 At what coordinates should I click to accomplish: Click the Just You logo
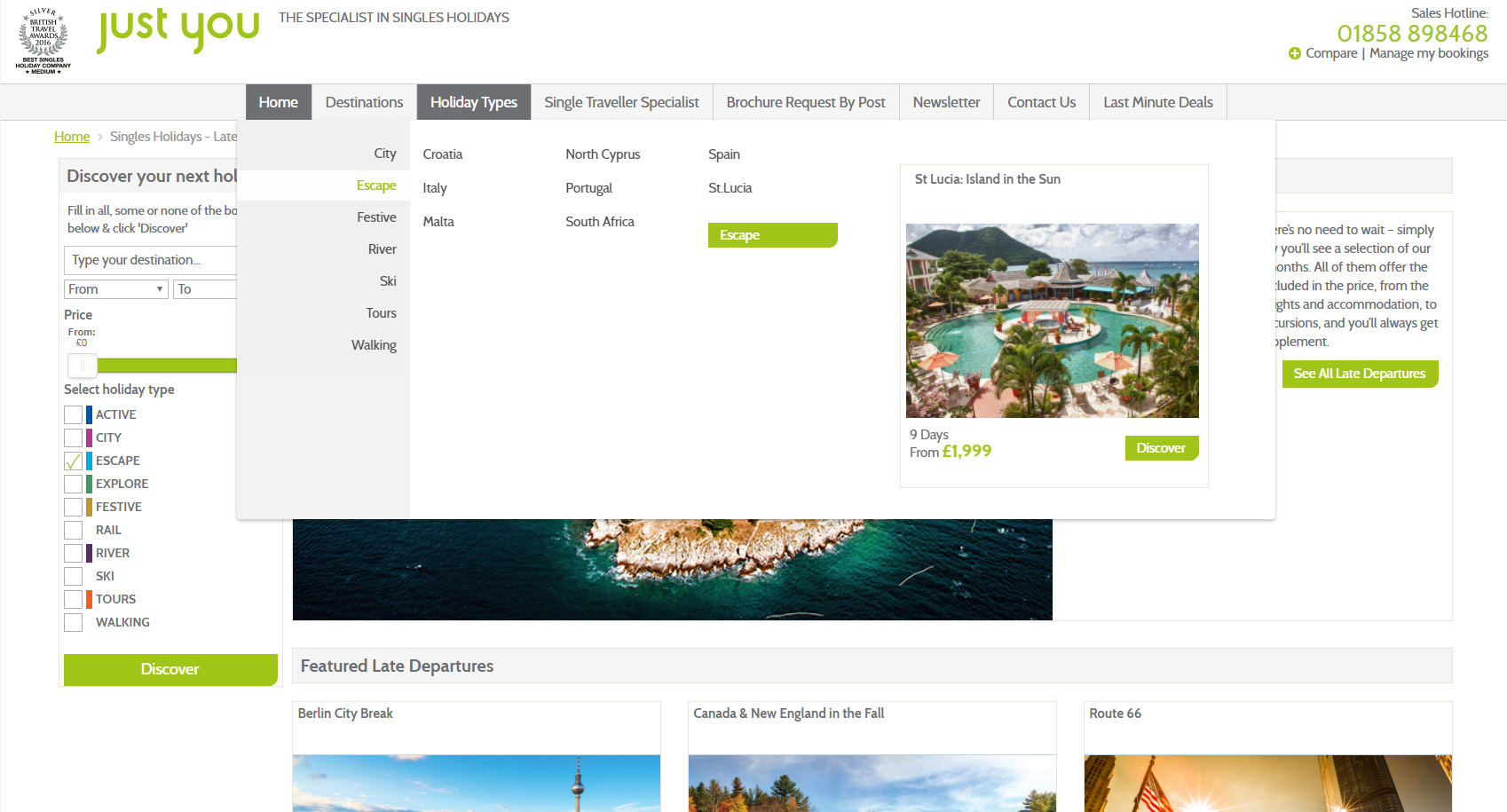pyautogui.click(x=178, y=29)
